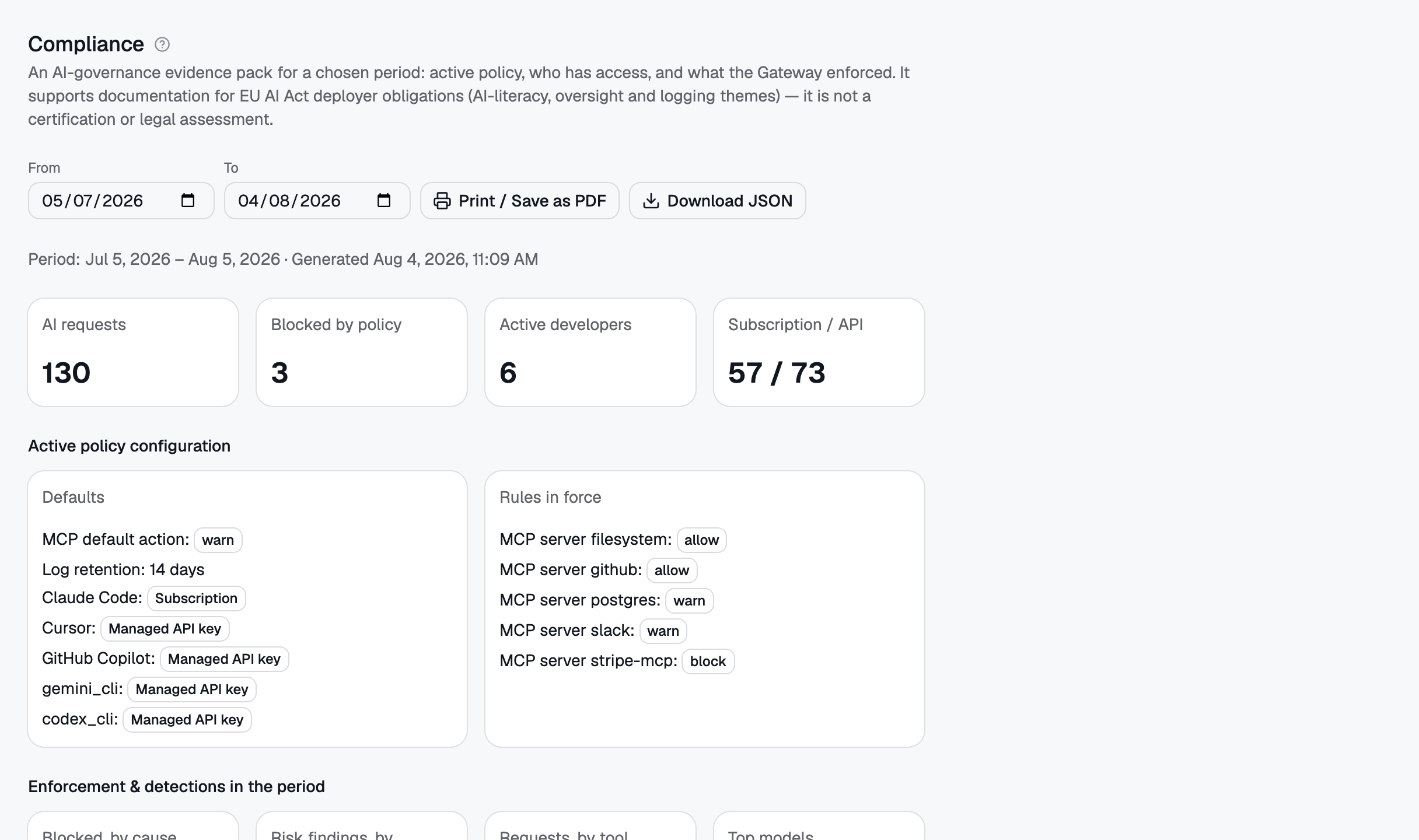Screen dimensions: 1419x840
Task: Click the filesystem allow badge
Action: coord(702,540)
